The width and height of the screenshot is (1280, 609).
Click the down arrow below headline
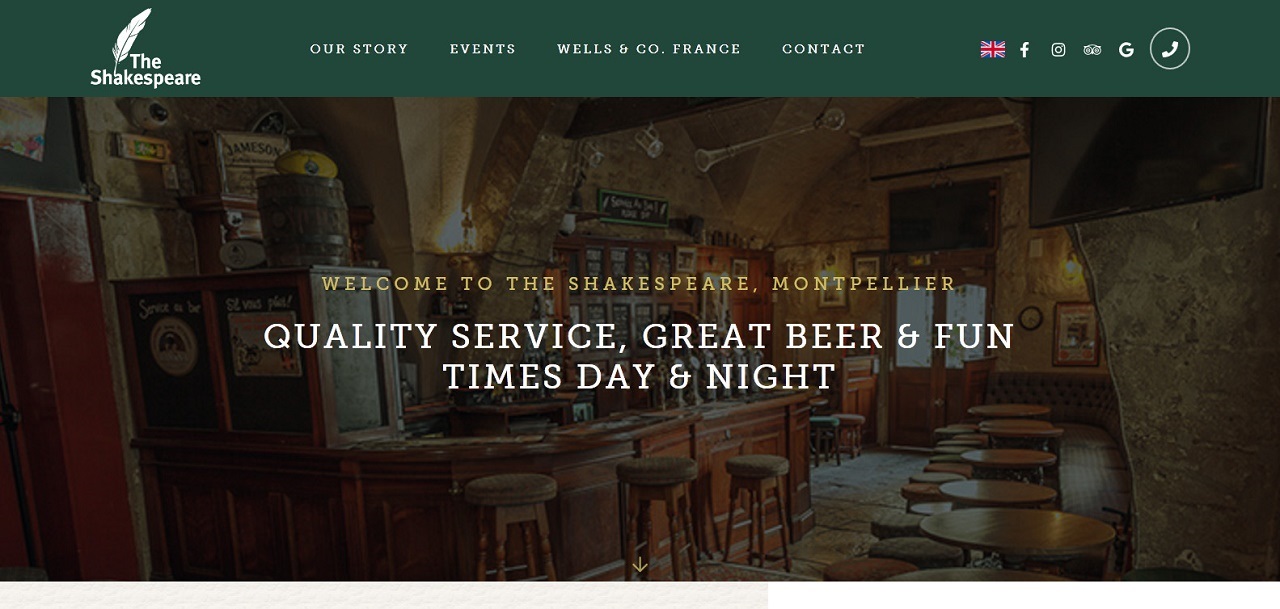pyautogui.click(x=640, y=565)
